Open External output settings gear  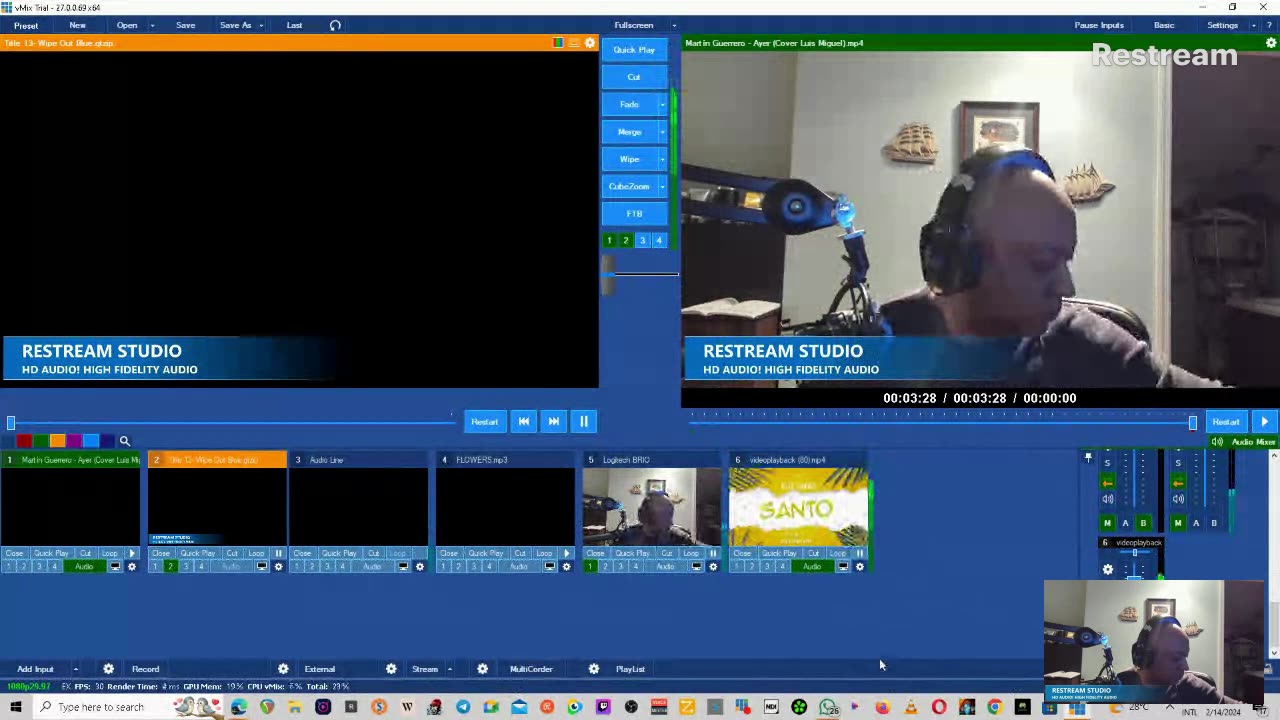tap(283, 669)
